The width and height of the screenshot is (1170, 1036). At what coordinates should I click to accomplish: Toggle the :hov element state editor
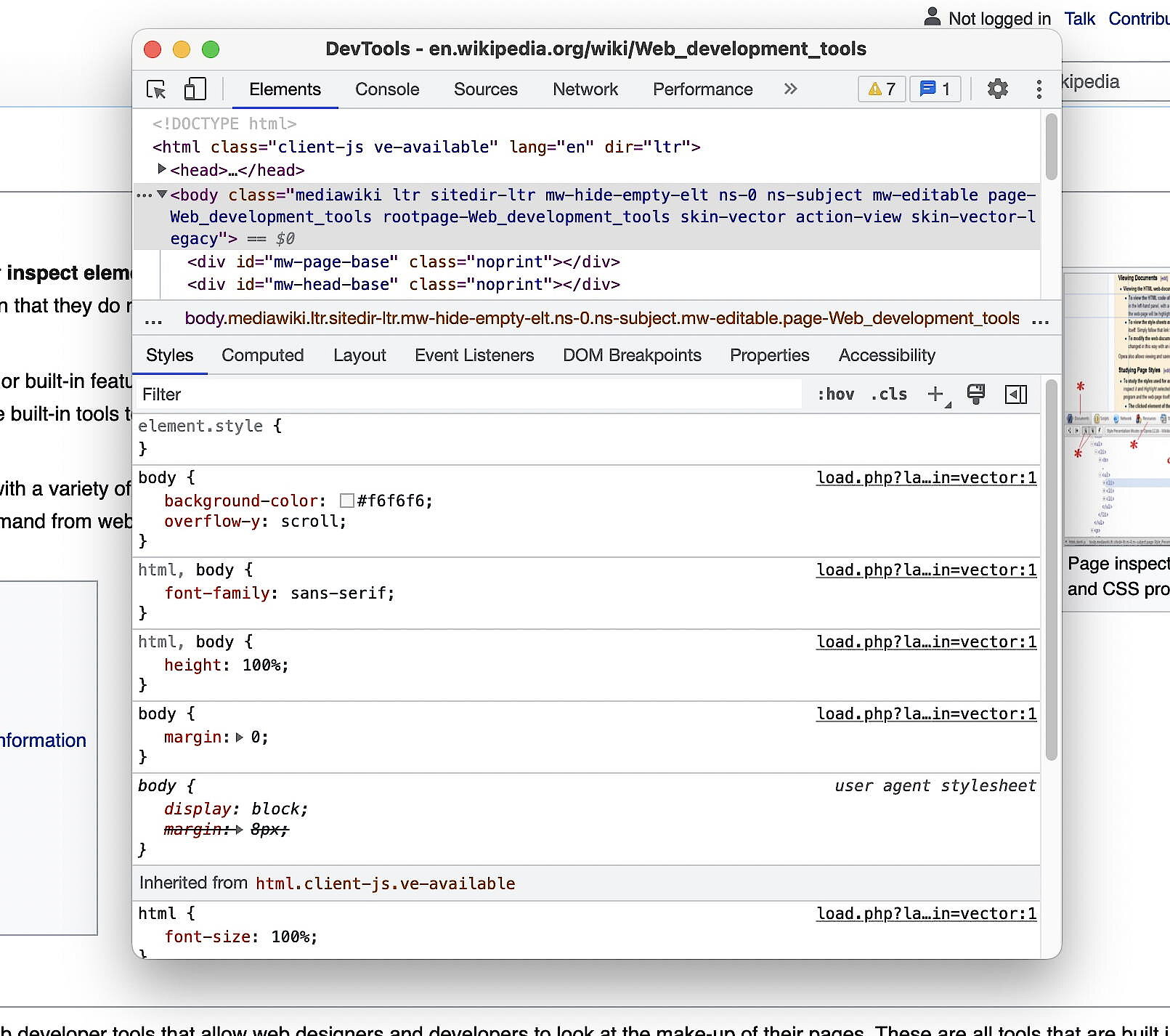[836, 394]
